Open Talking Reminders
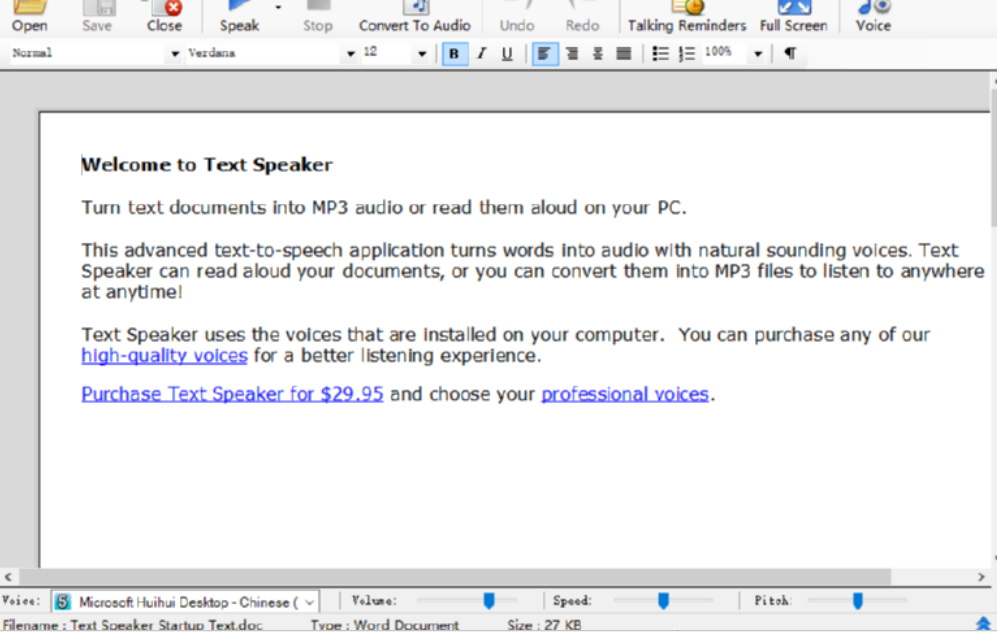This screenshot has width=997, height=632. click(x=687, y=17)
